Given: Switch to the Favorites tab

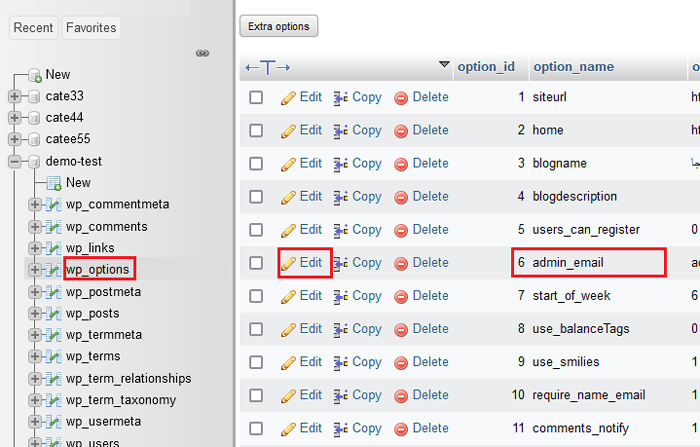Looking at the screenshot, I should (x=91, y=28).
